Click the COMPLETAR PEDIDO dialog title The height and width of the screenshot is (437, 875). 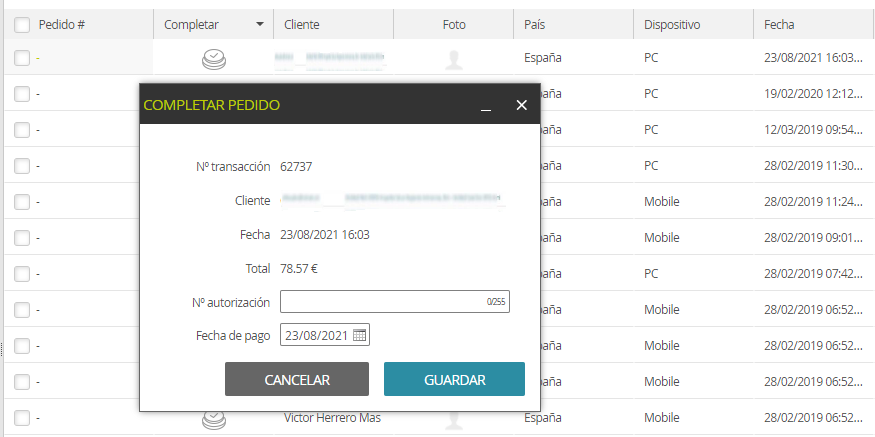pos(211,105)
